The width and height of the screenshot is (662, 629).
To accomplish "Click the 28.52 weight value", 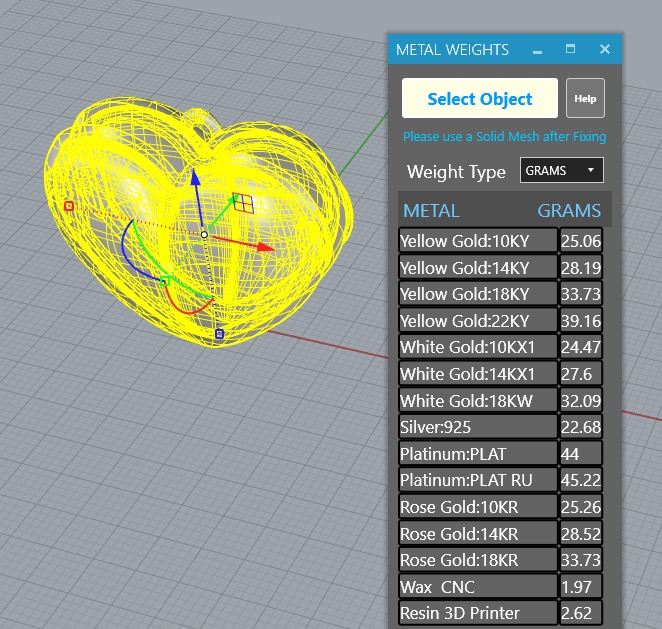I will point(581,534).
